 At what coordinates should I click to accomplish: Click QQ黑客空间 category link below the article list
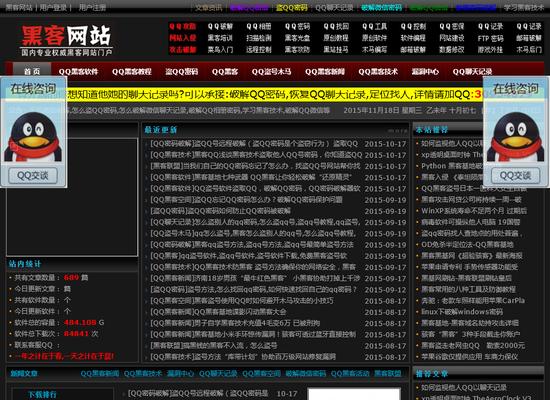coord(261,374)
